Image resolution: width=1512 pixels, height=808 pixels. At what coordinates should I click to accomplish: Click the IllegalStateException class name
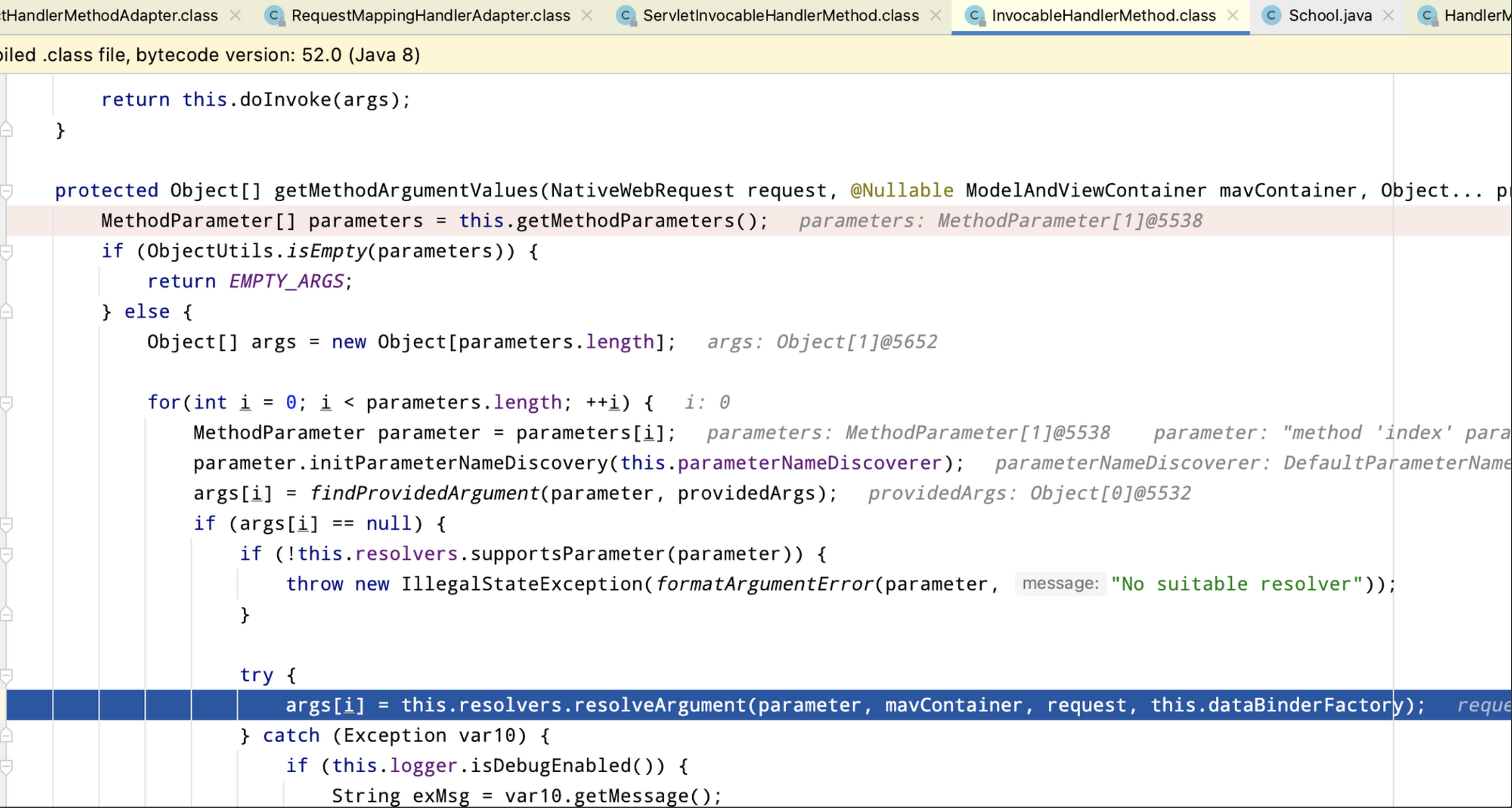click(x=522, y=584)
